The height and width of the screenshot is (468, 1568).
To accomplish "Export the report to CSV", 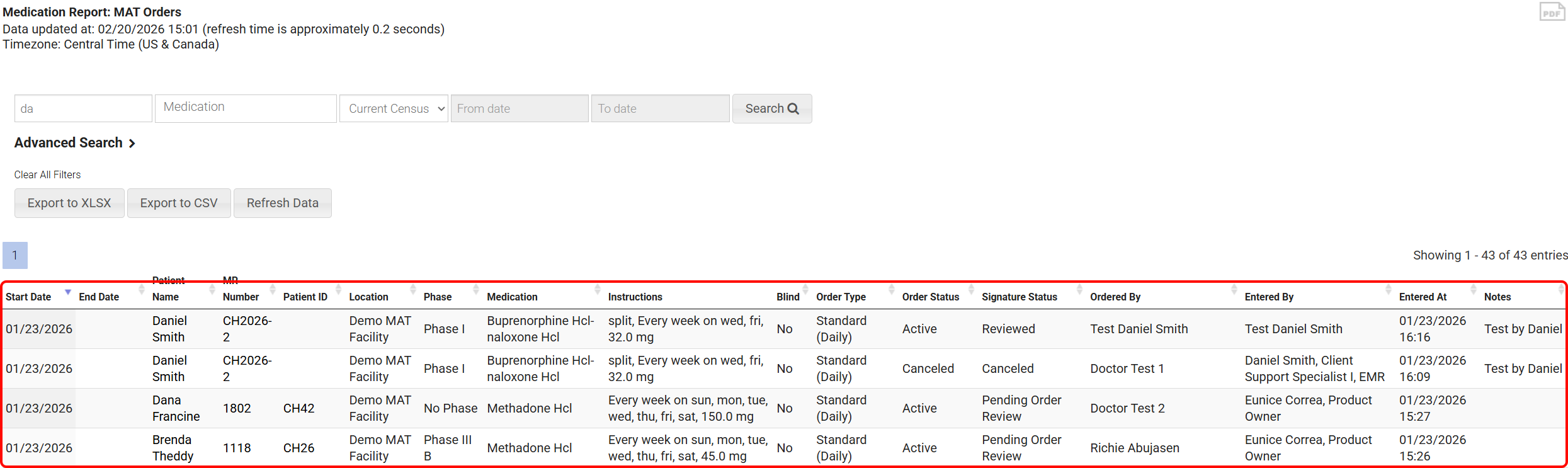I will 179,203.
